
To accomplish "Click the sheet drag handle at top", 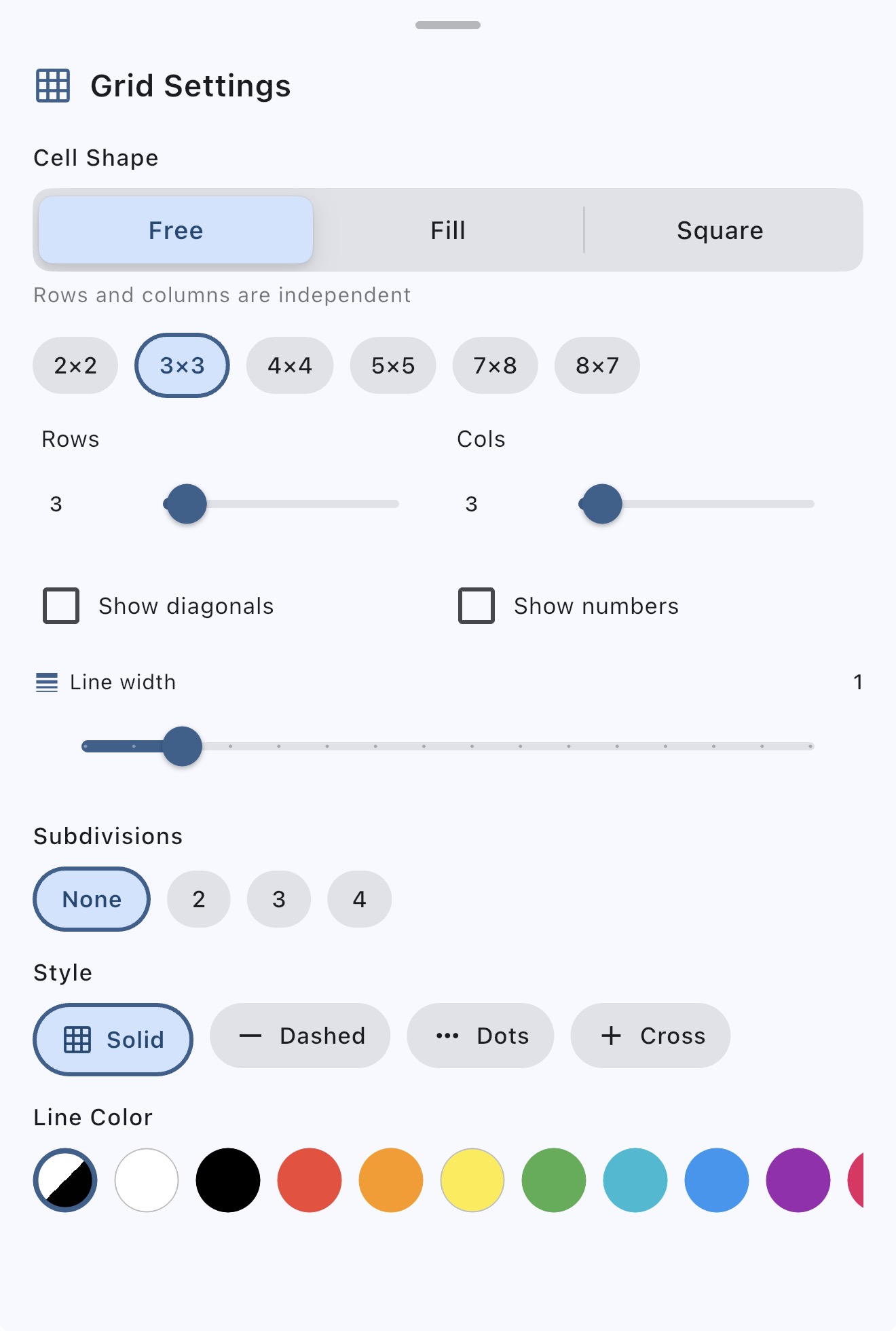I will tap(447, 26).
